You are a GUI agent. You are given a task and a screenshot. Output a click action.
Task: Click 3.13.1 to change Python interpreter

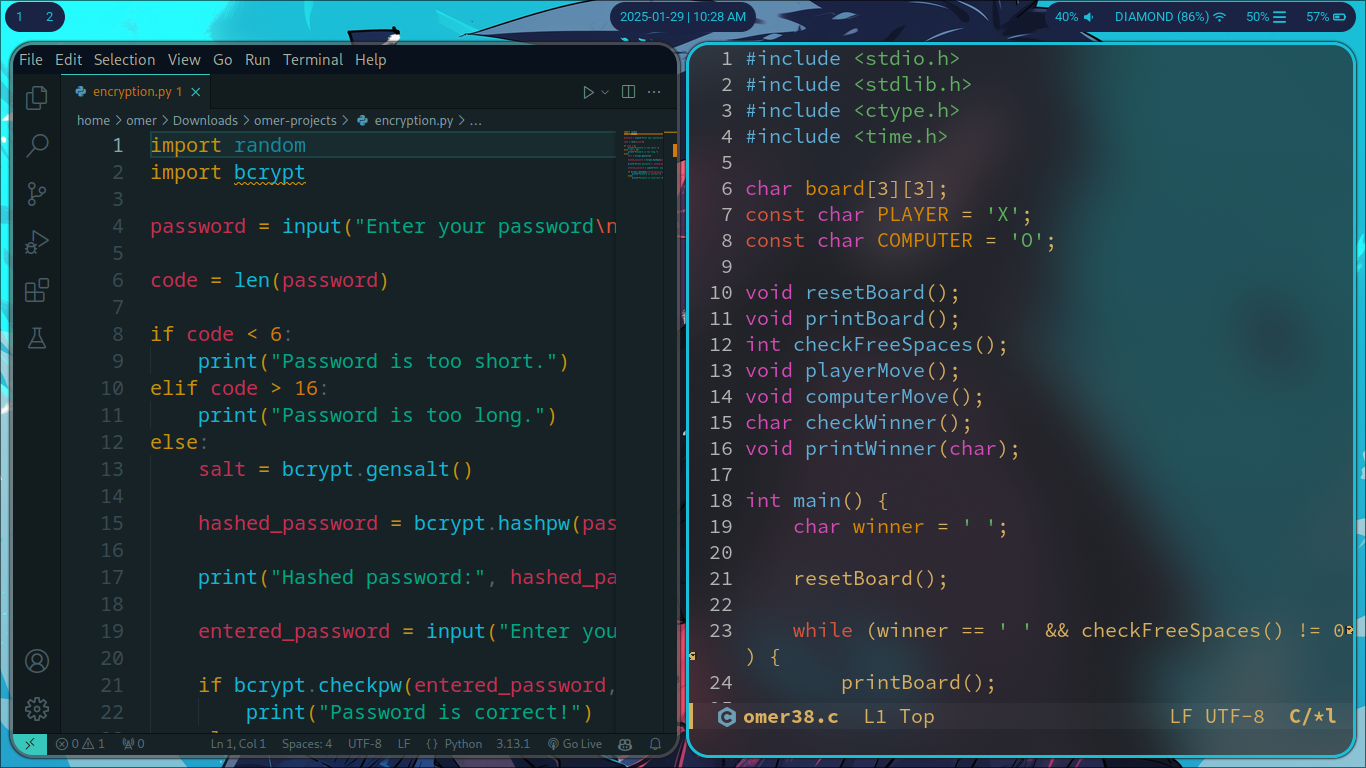click(x=514, y=744)
